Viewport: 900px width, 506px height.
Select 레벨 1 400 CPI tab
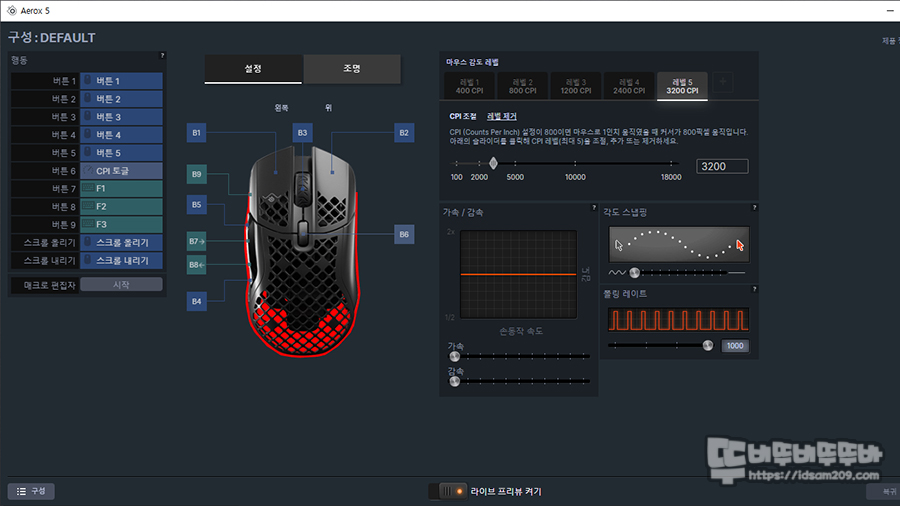click(x=469, y=87)
